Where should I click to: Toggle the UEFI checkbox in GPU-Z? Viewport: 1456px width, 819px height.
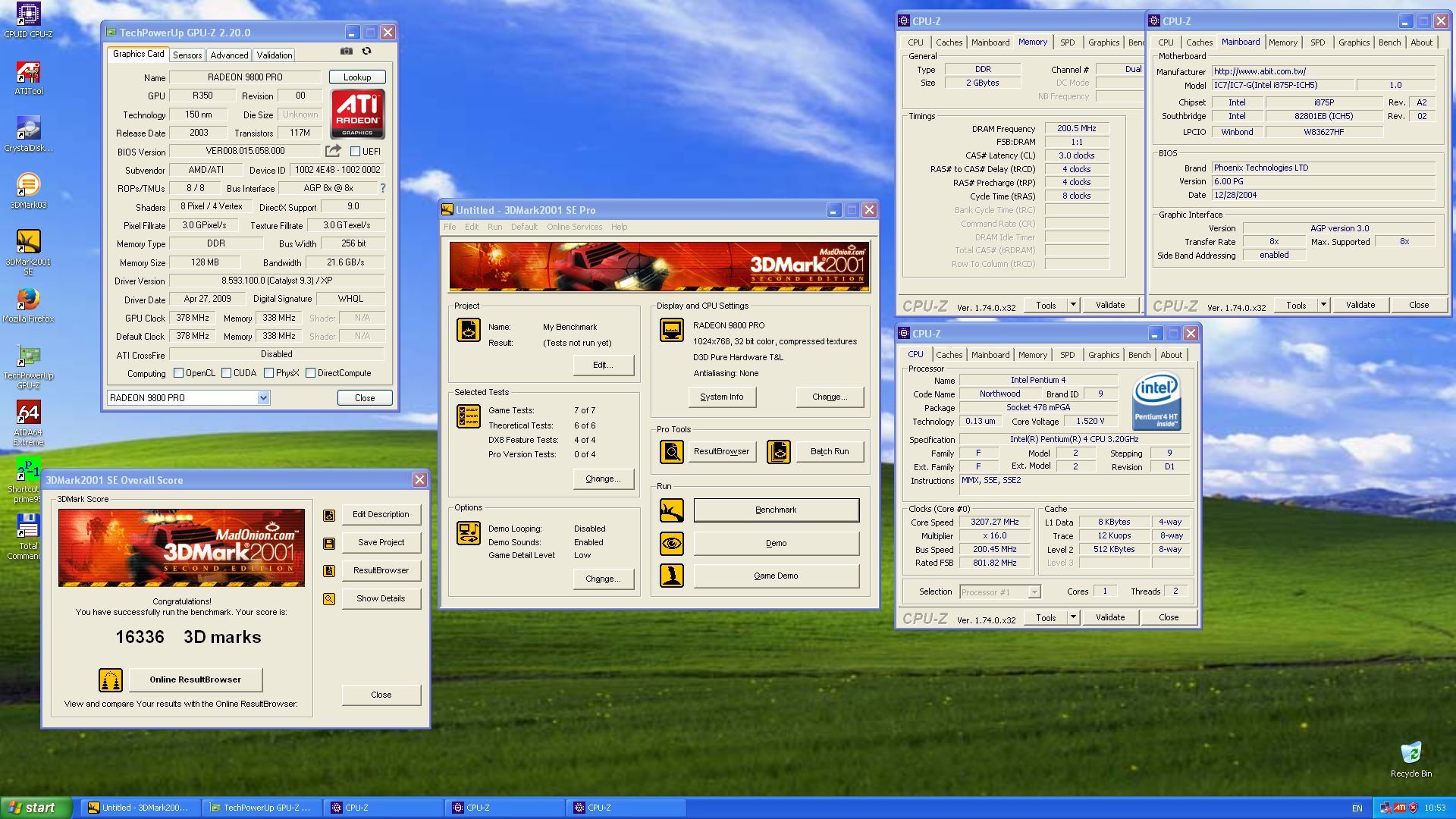pos(355,152)
